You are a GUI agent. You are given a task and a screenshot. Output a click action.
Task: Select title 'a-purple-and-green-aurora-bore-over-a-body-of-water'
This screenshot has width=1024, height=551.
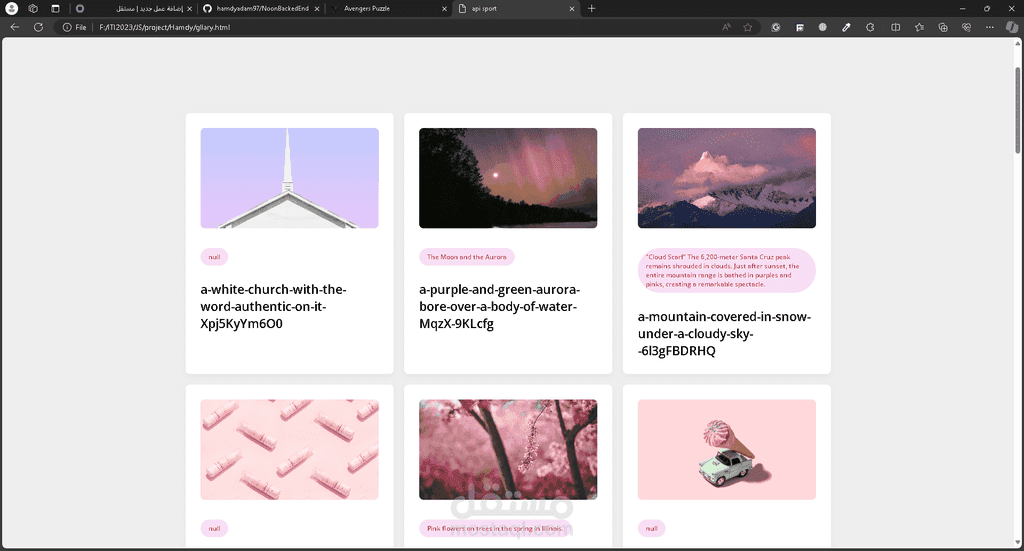tap(500, 307)
